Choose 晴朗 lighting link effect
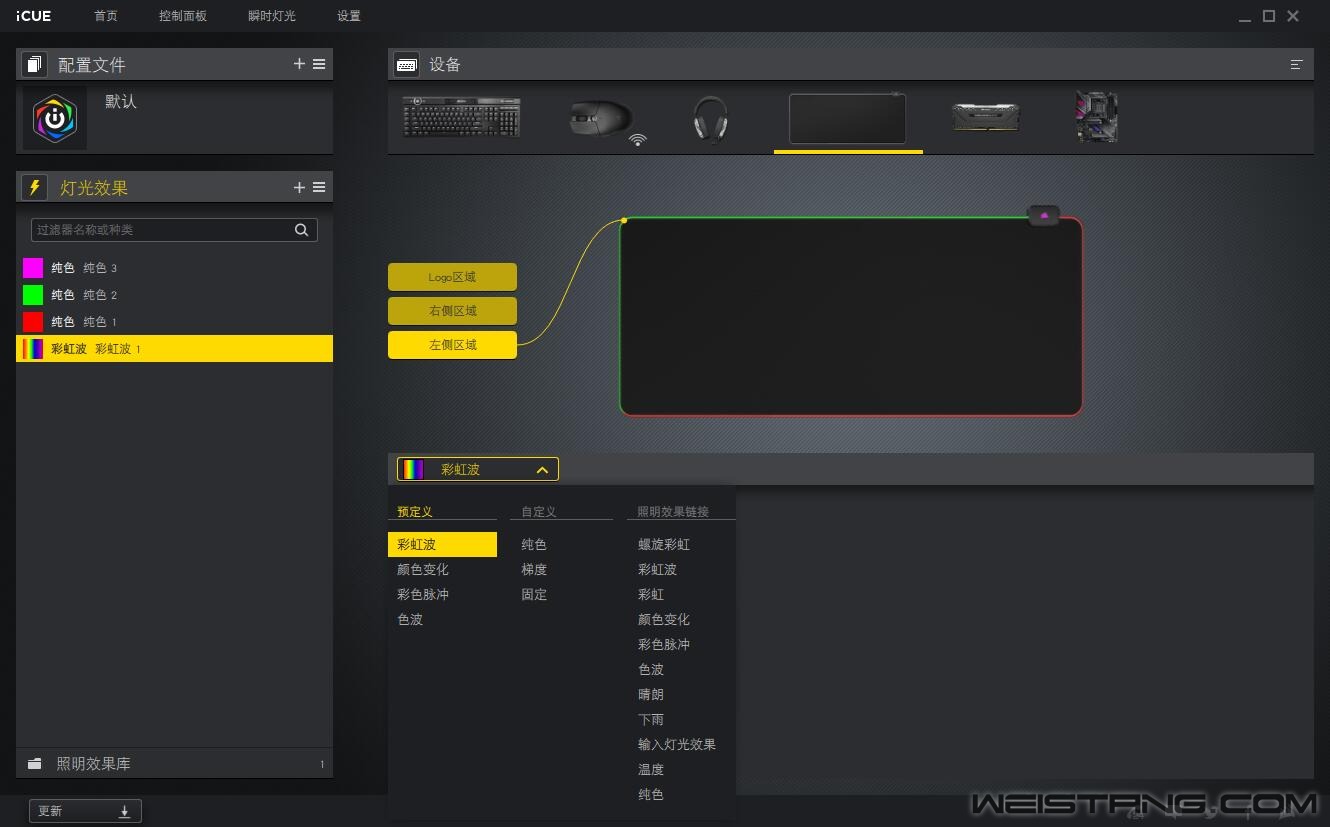1330x827 pixels. (651, 695)
